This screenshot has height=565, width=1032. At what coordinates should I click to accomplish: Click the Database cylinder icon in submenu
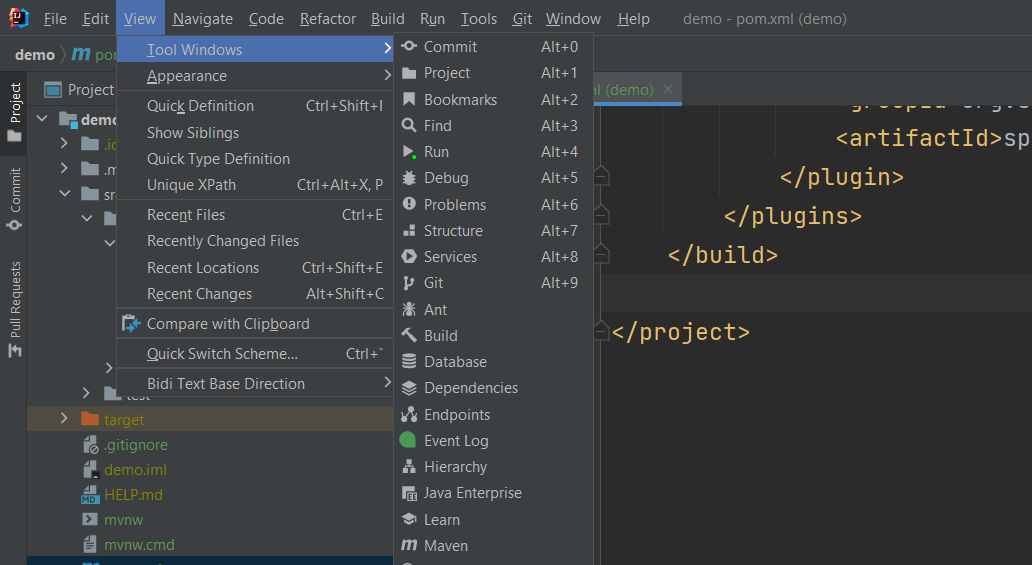[x=409, y=362]
